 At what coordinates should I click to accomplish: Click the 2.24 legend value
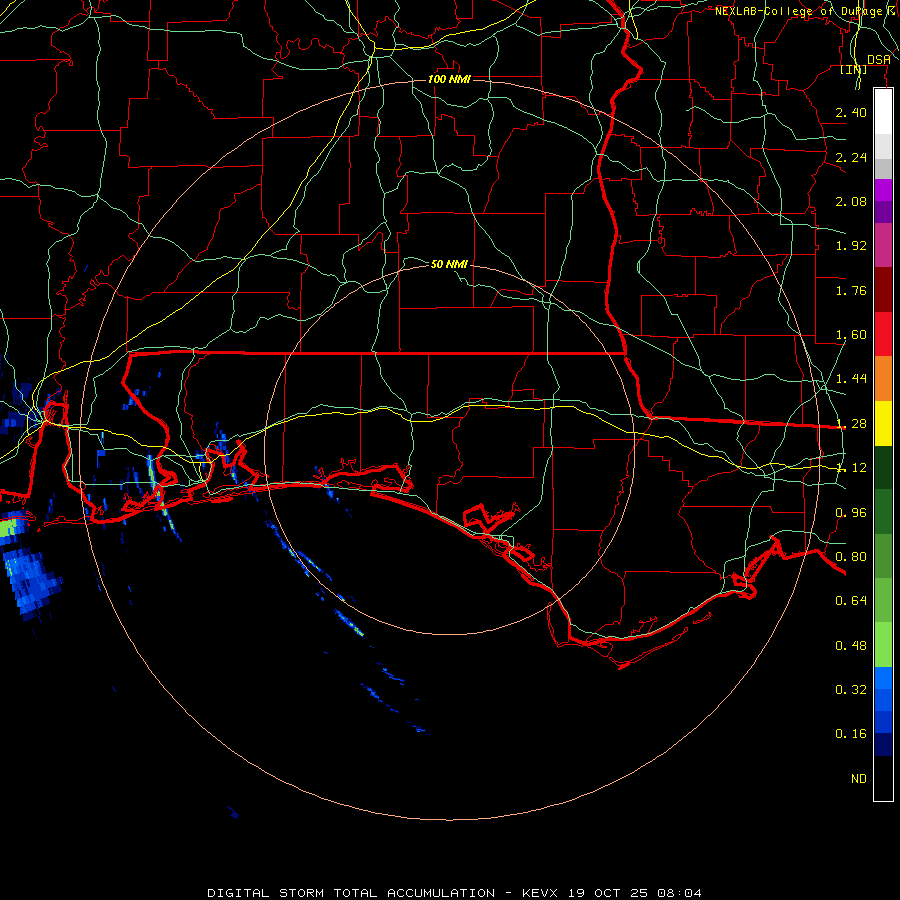[851, 157]
